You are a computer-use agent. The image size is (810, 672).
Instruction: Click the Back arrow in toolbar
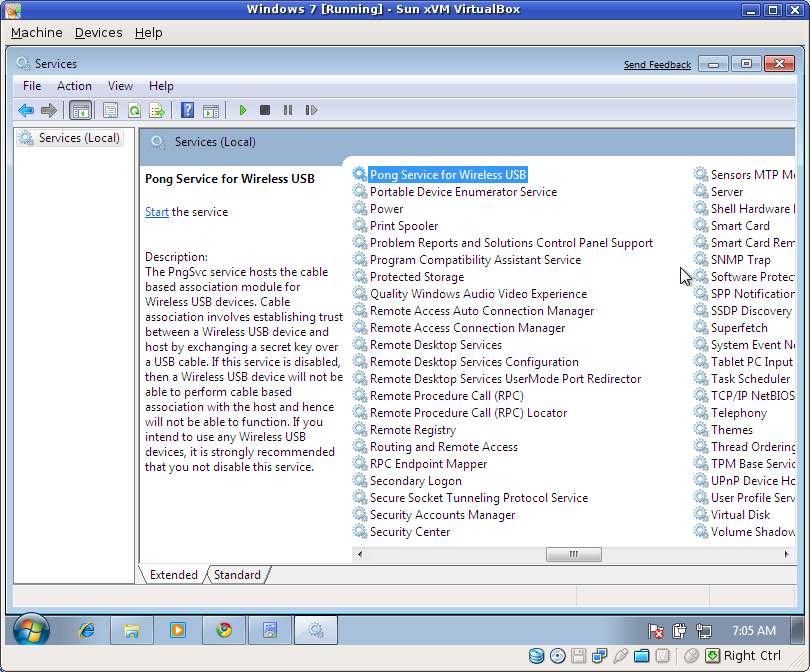pyautogui.click(x=26, y=110)
